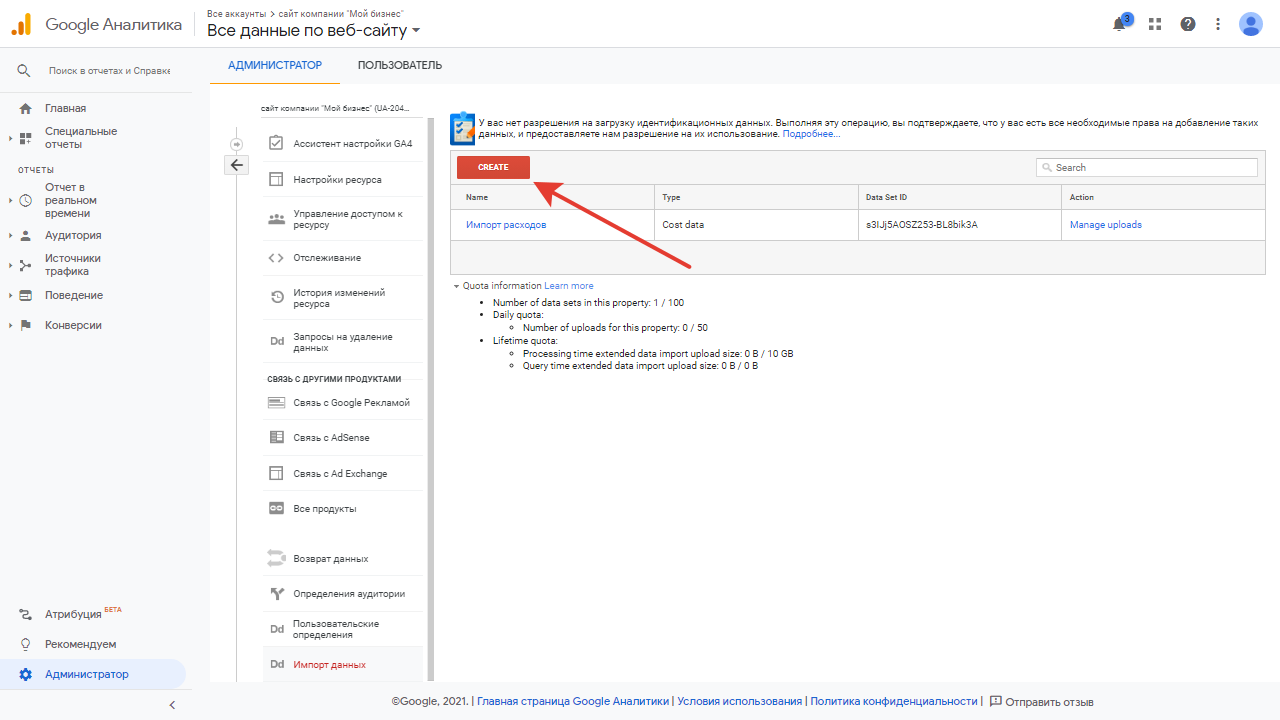Expand Аудитория reports arrow

point(10,236)
